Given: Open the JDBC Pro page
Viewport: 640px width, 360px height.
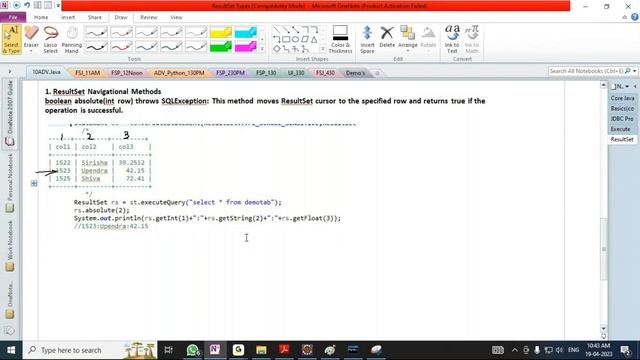Looking at the screenshot, I should coord(622,119).
